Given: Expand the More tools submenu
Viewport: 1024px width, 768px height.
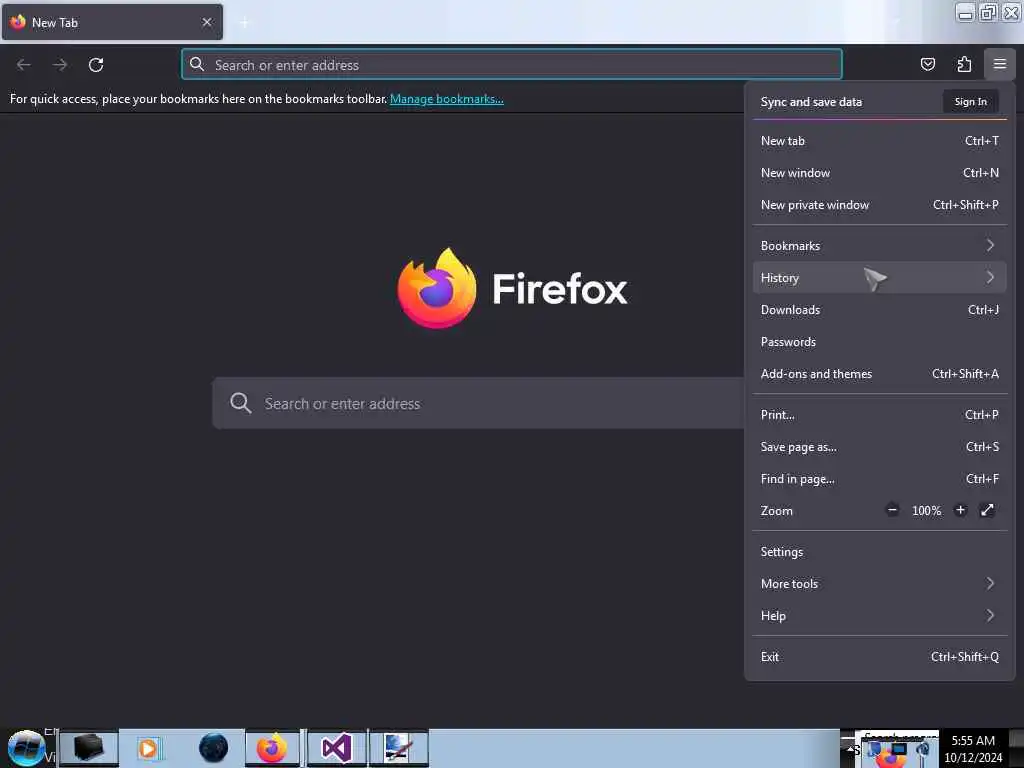Looking at the screenshot, I should click(x=880, y=584).
